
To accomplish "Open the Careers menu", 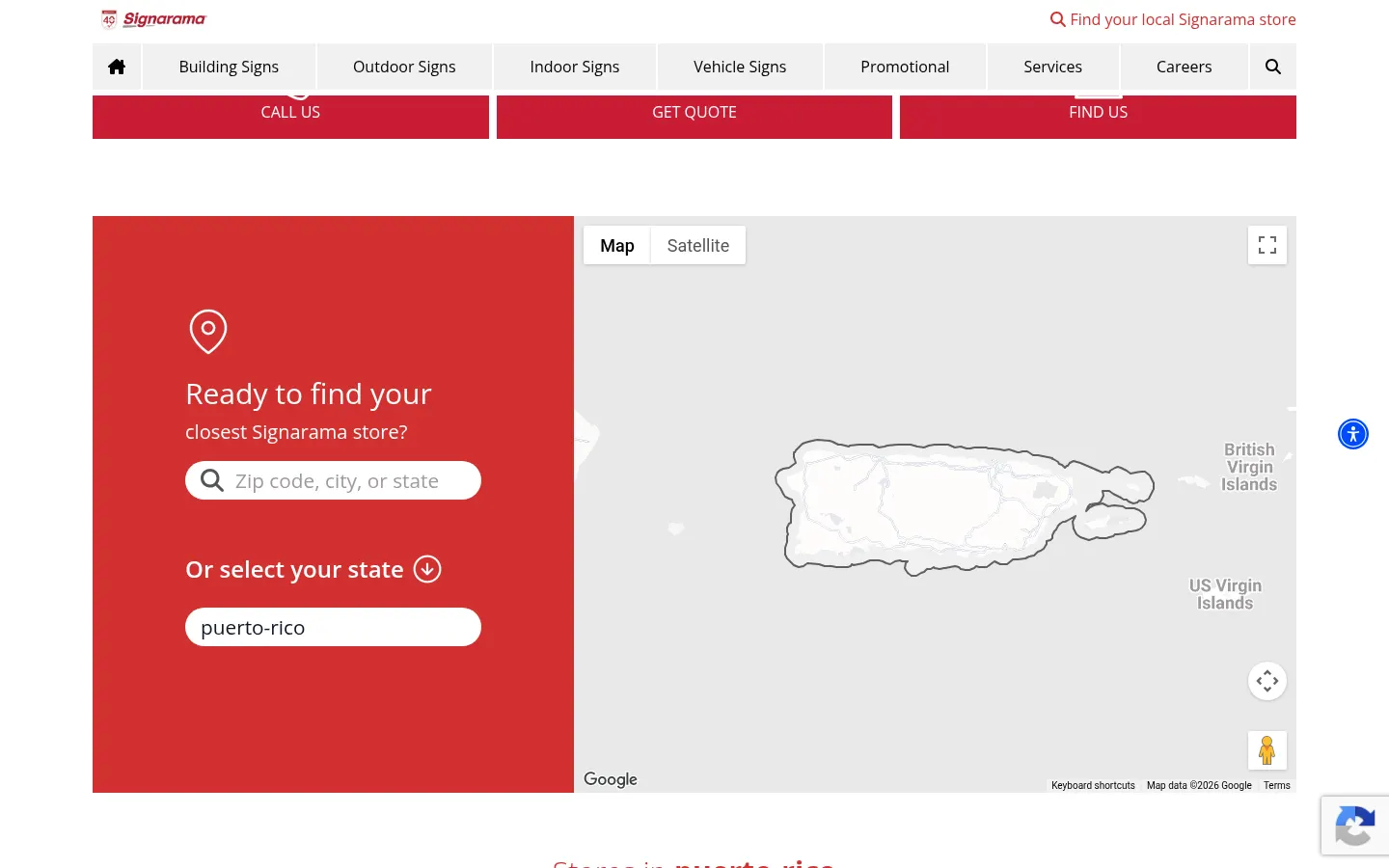I will tap(1185, 67).
